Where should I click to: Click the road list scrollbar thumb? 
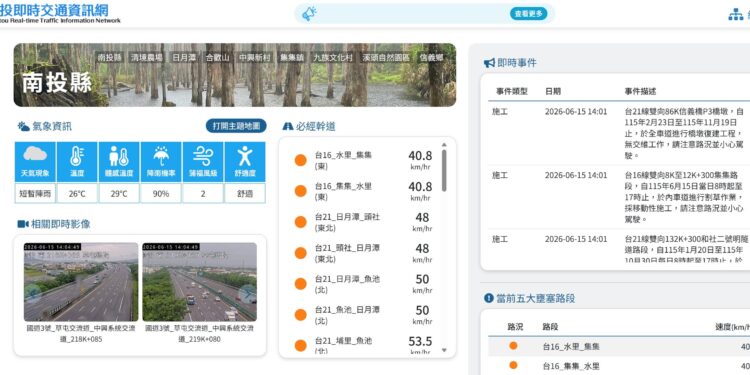click(444, 170)
